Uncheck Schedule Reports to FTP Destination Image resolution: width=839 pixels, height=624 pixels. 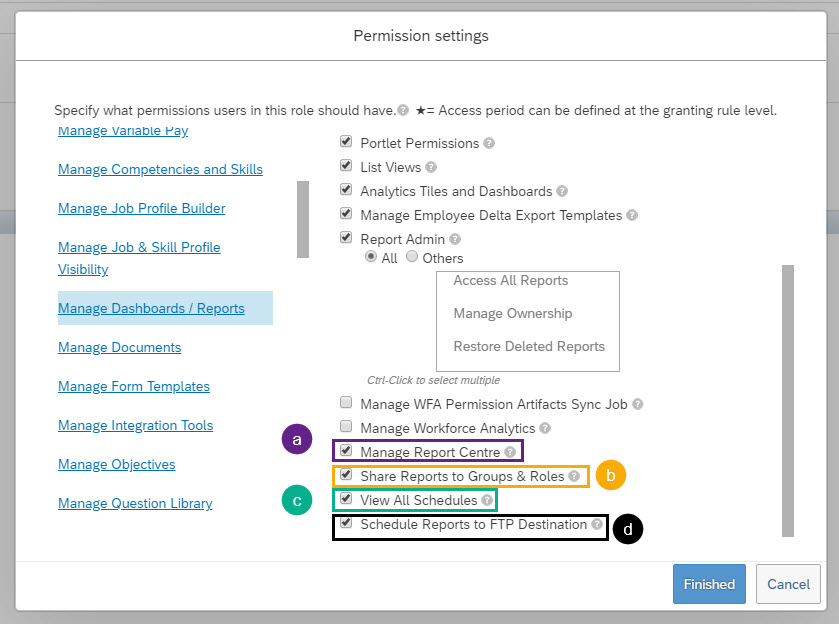(x=346, y=522)
